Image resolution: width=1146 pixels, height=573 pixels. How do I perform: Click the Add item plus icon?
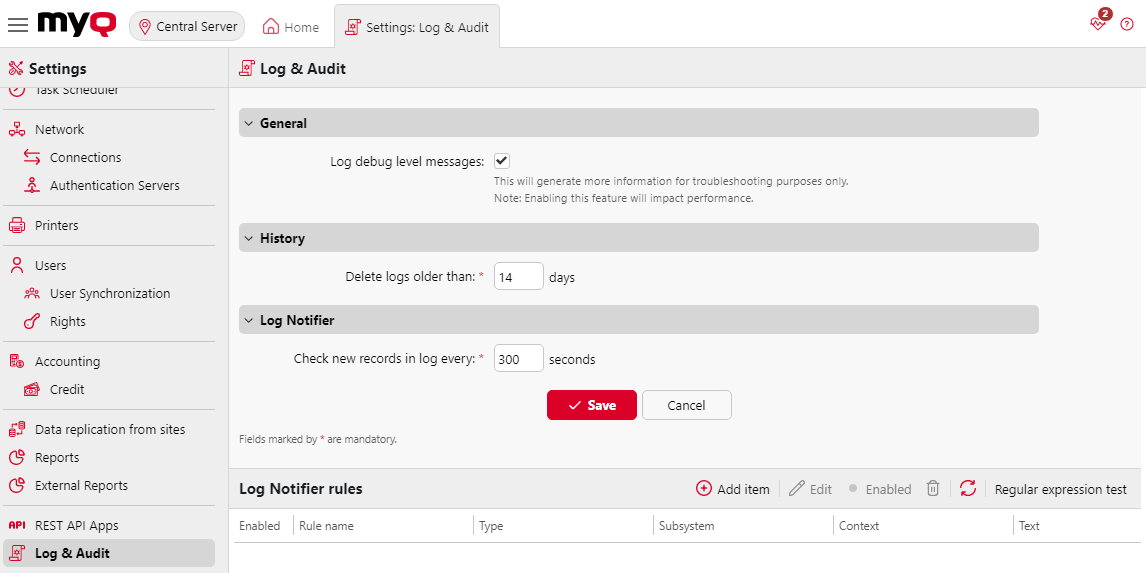click(704, 489)
